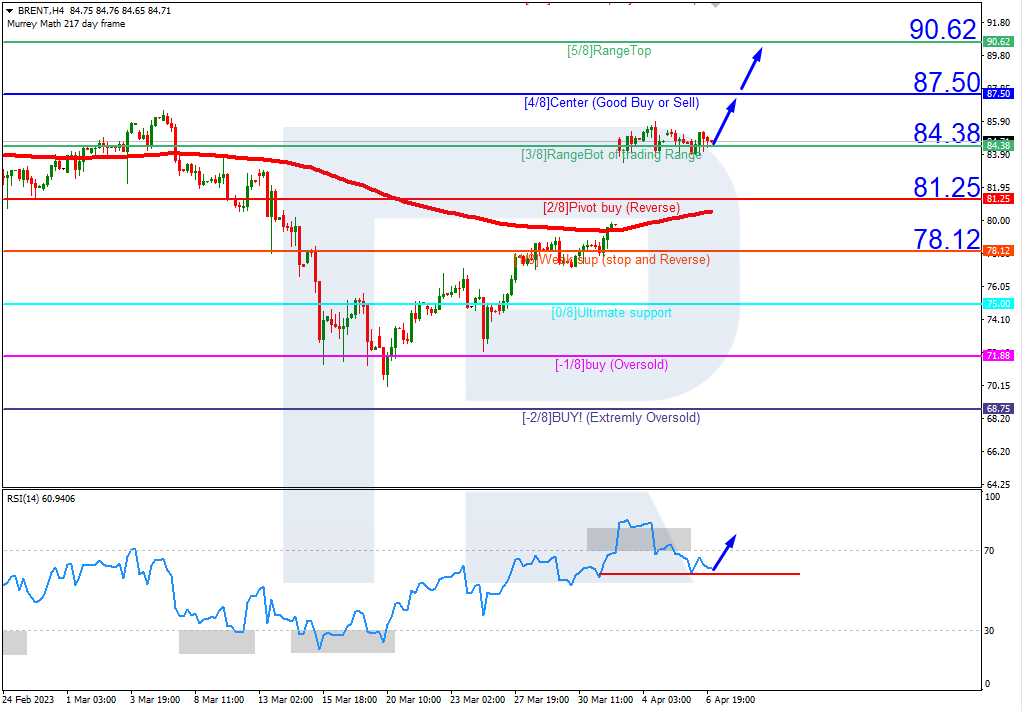This screenshot has height=711, width=1022.
Task: Click the Murrey Math 217 day frame label
Action: pyautogui.click(x=65, y=24)
